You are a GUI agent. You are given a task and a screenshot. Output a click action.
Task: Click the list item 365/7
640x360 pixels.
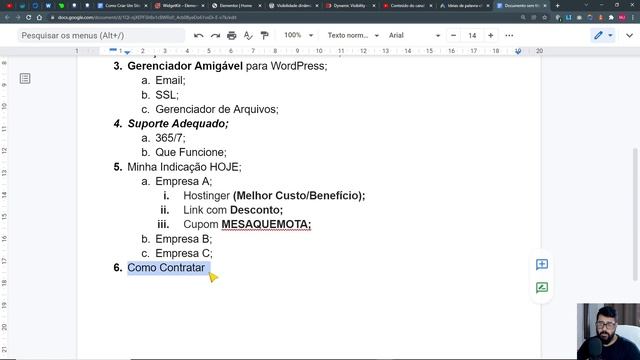pyautogui.click(x=170, y=138)
